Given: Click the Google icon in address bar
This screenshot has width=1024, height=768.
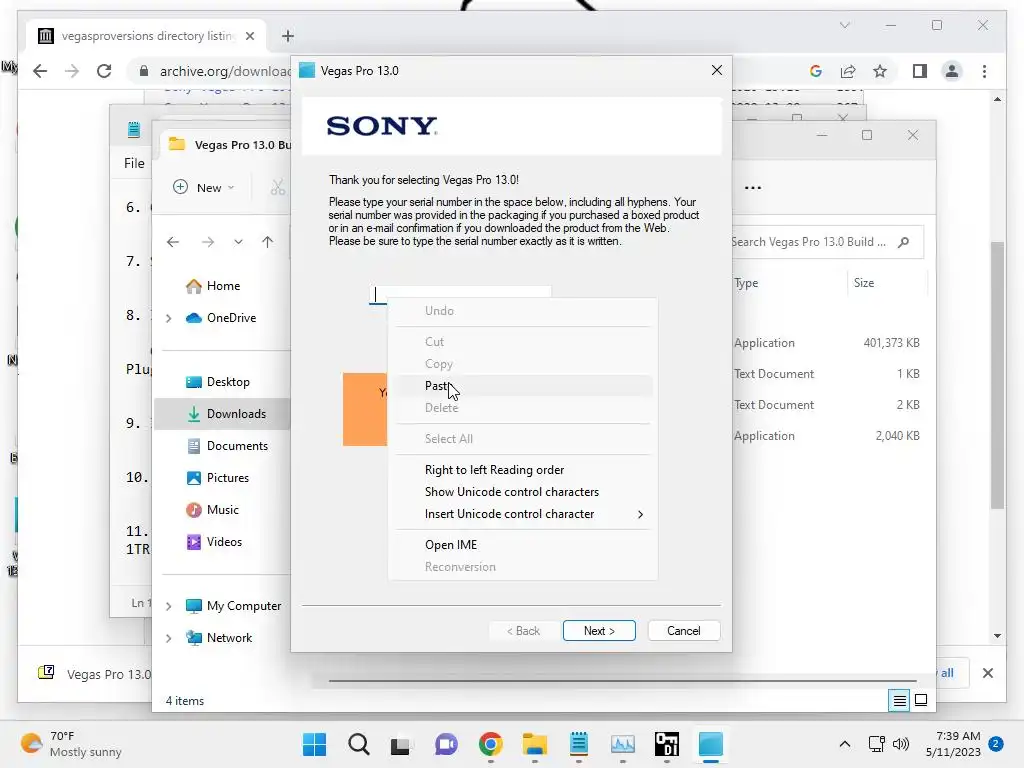Looking at the screenshot, I should pyautogui.click(x=816, y=71).
